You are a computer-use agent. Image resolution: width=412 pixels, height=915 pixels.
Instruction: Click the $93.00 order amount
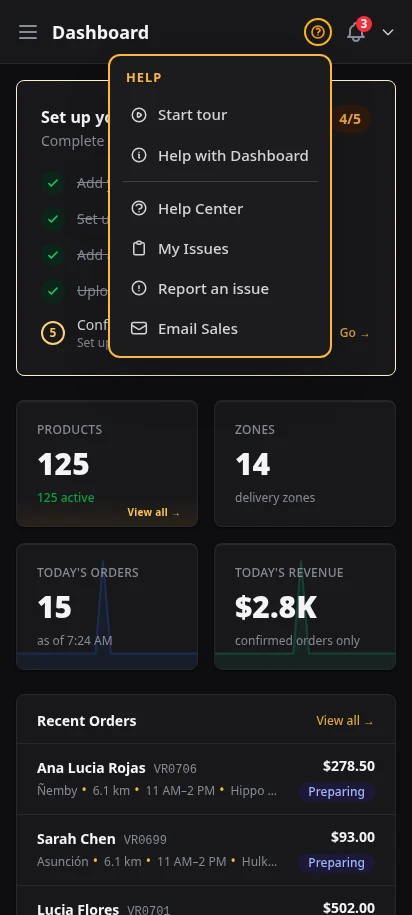click(x=353, y=837)
